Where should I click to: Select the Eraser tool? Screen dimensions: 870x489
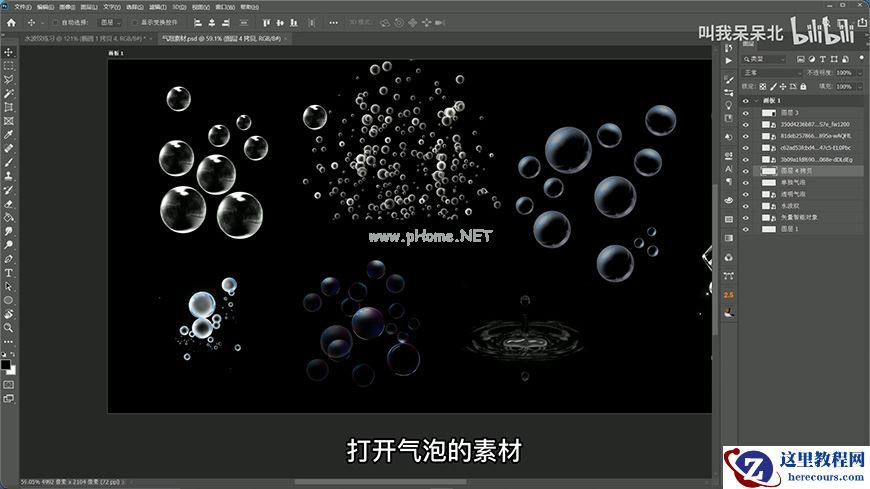coord(9,204)
